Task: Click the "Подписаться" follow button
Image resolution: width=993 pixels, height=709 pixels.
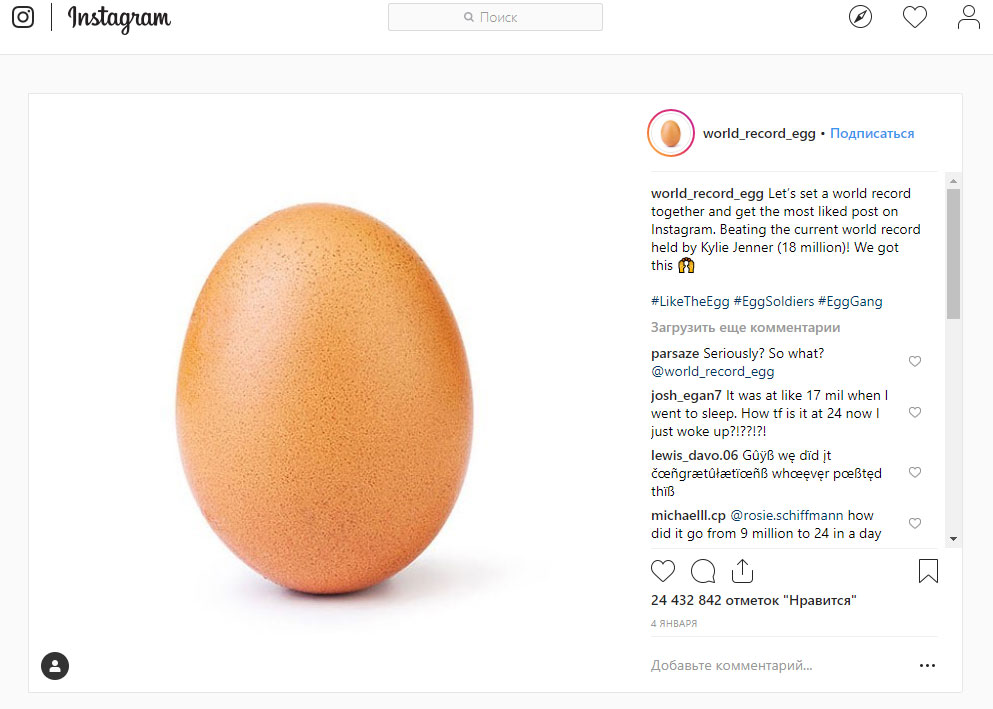Action: coord(872,133)
